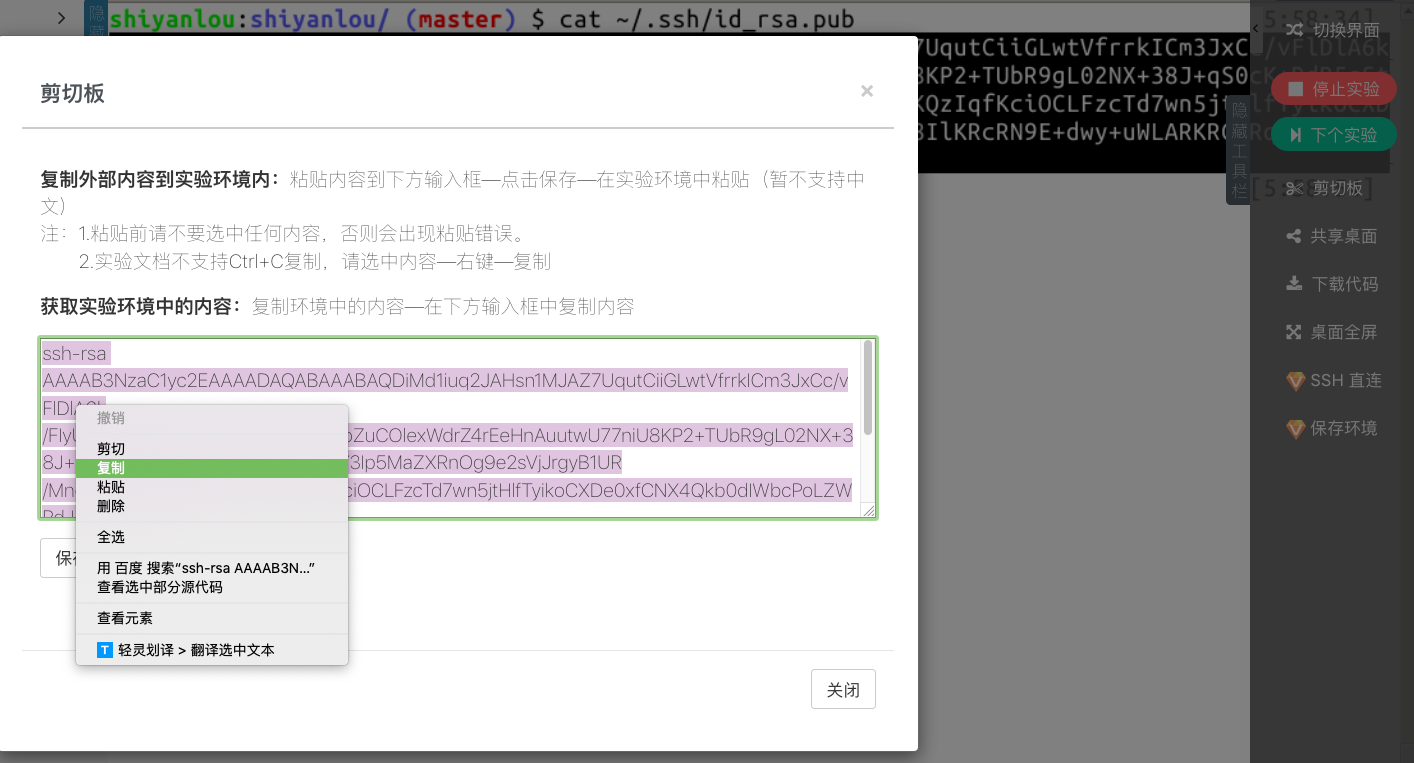Click the 隐藏工具栏 vertical toggle
Screen dimensions: 1414x763
point(1238,149)
